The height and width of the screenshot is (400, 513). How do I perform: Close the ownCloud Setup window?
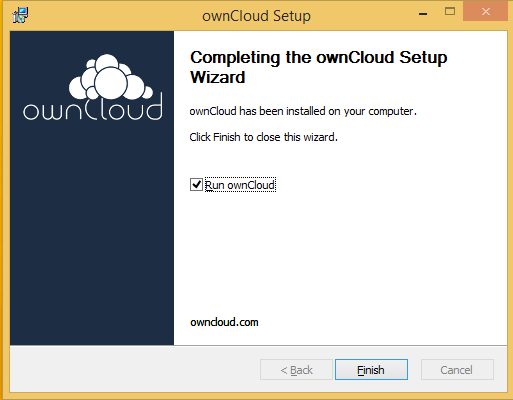486,12
